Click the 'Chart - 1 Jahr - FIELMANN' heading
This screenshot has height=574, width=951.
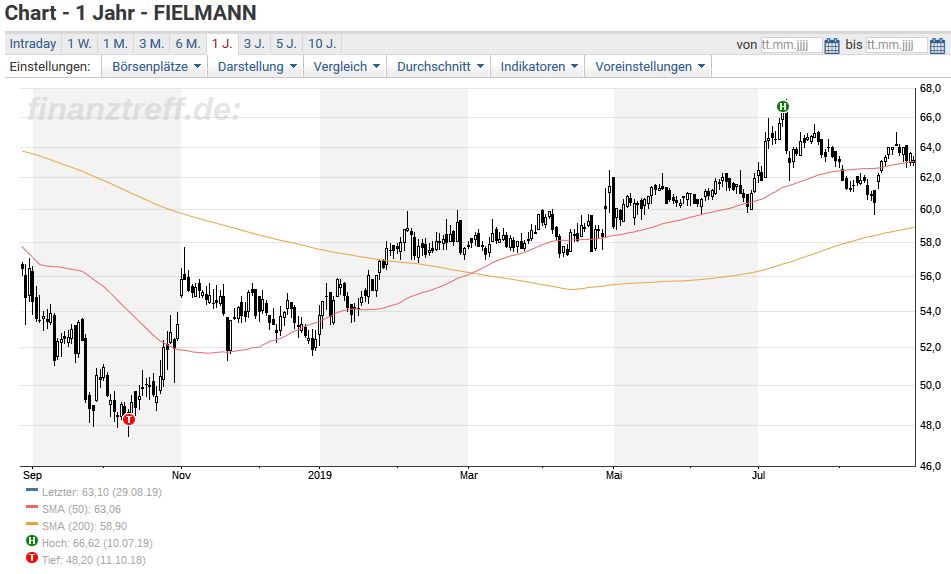[x=130, y=13]
